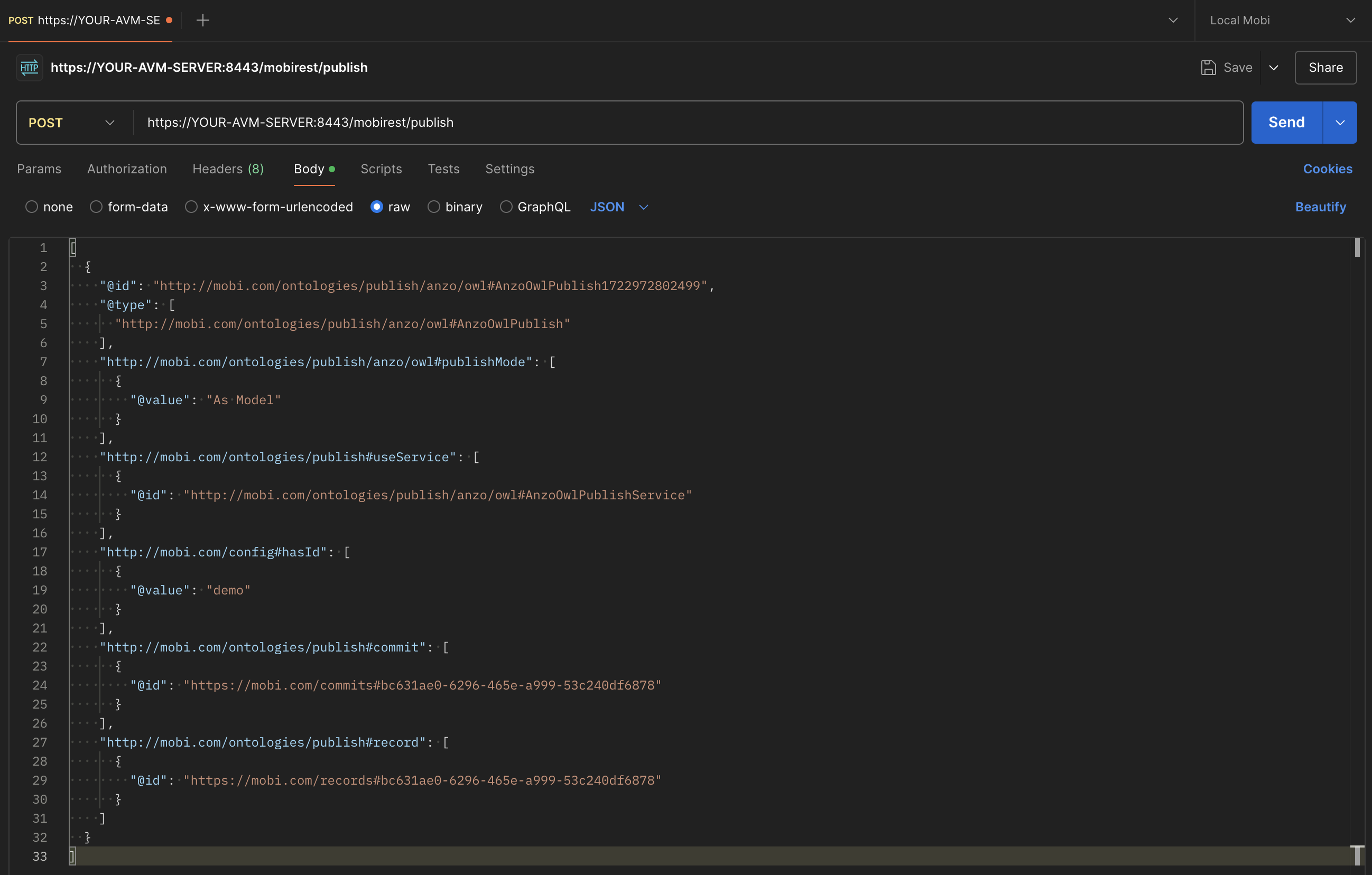Expand the Send button options arrow
1372x875 pixels.
pos(1340,123)
